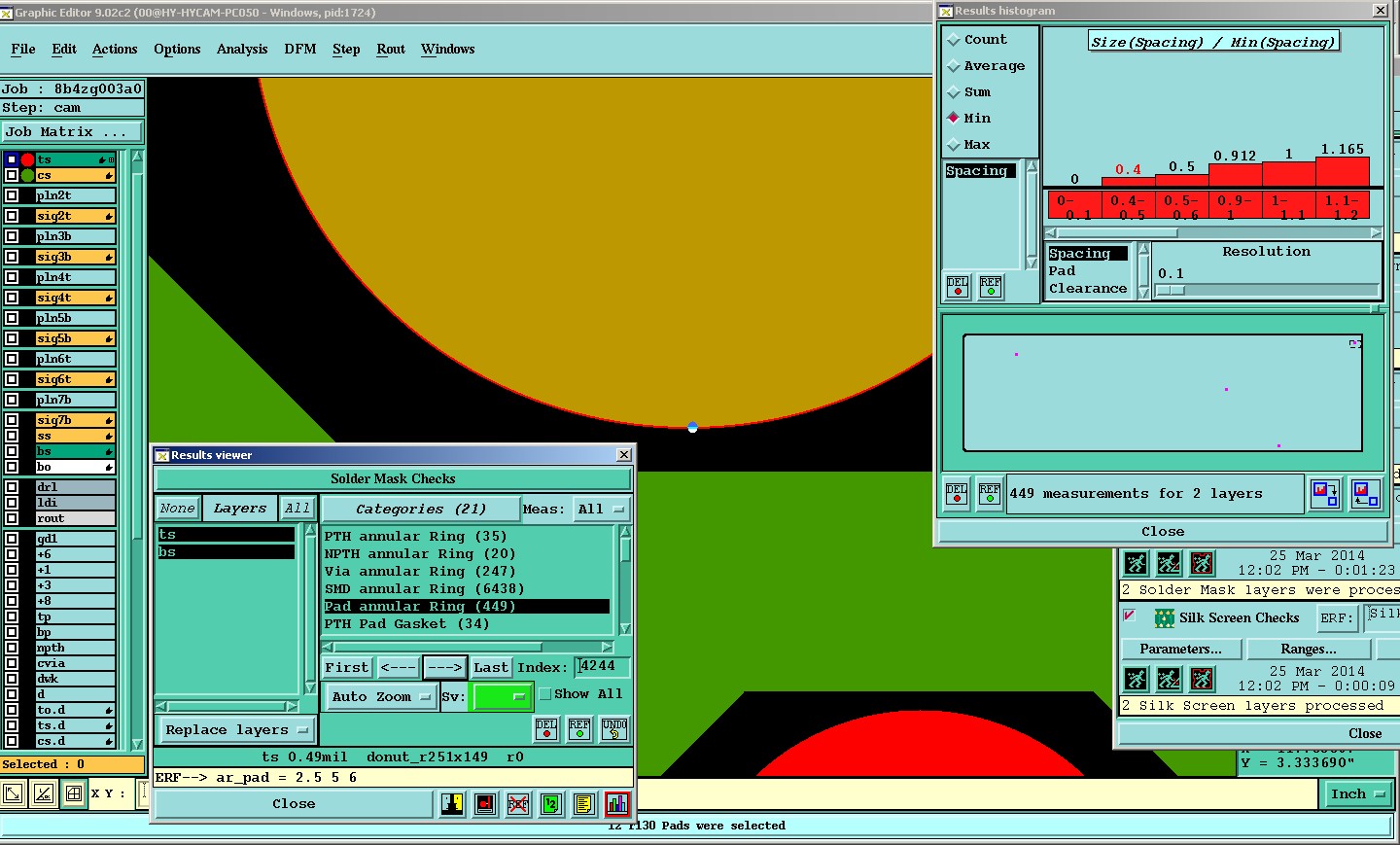1400x845 pixels.
Task: Click the yellow notes page icon in Results viewer
Action: click(584, 804)
